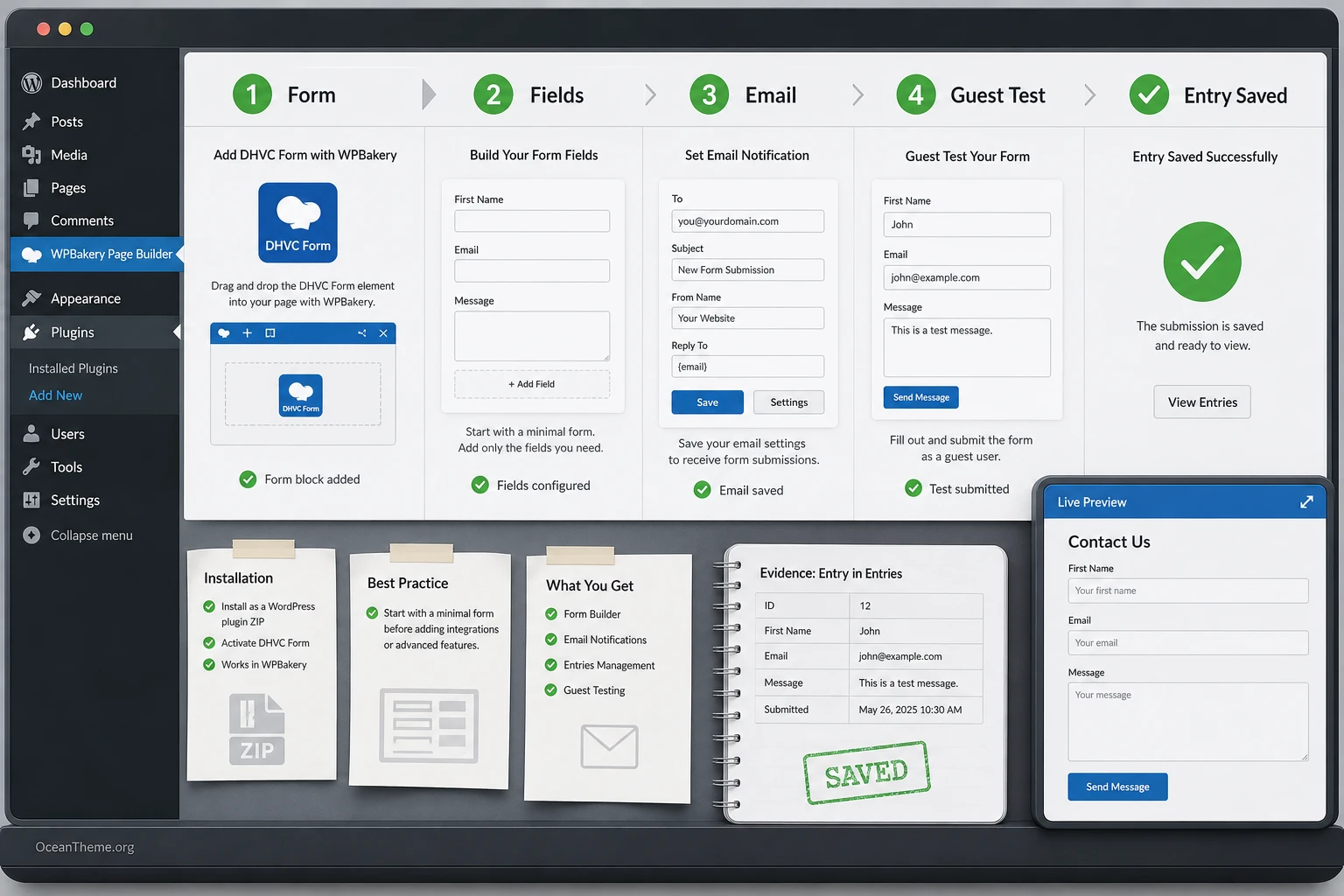Click the small DHVC Form block in the drop zone
The width and height of the screenshot is (1344, 896).
click(300, 395)
